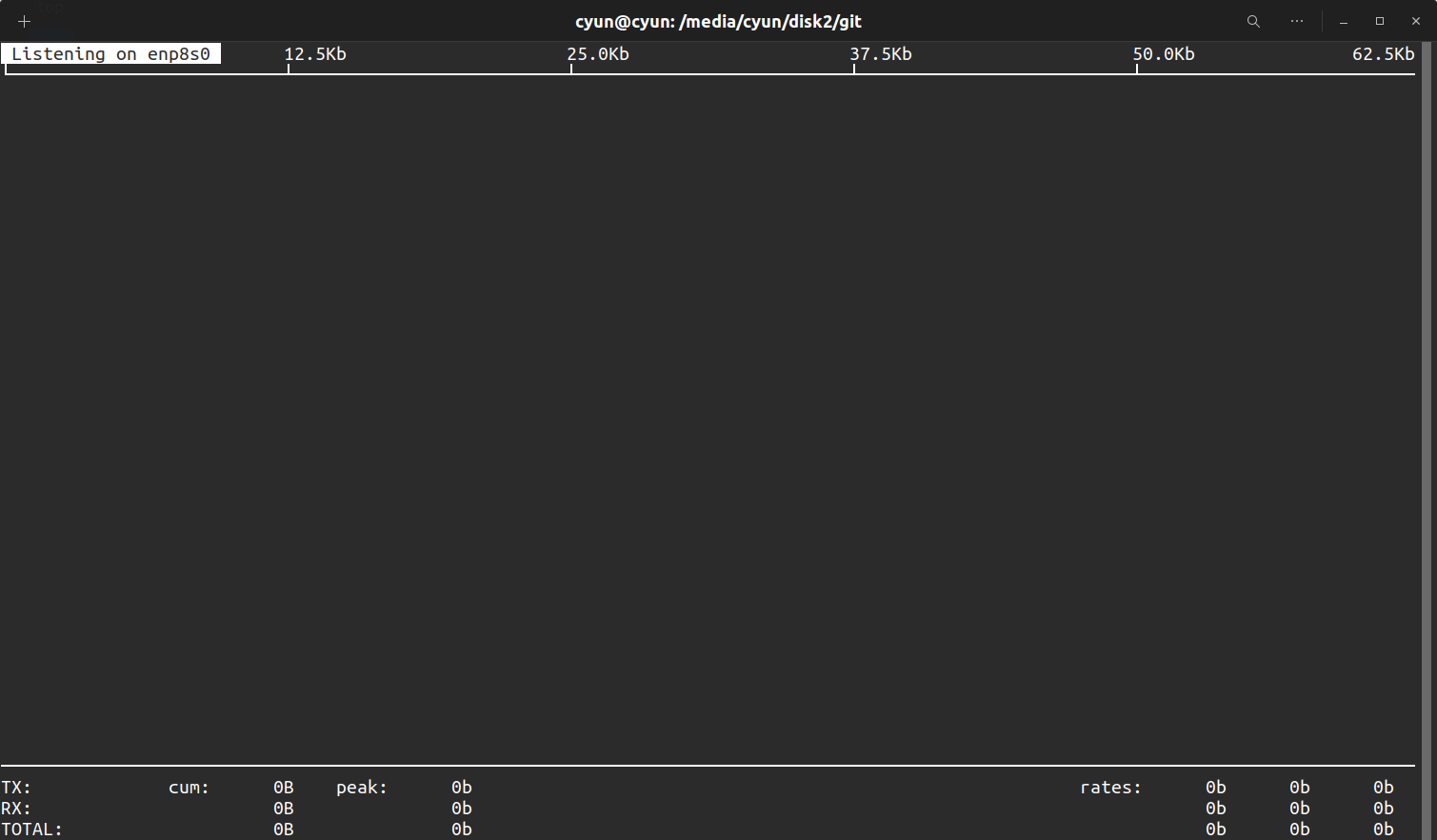This screenshot has width=1437, height=840.
Task: Click the TOTAL peak 0b value
Action: 462,830
